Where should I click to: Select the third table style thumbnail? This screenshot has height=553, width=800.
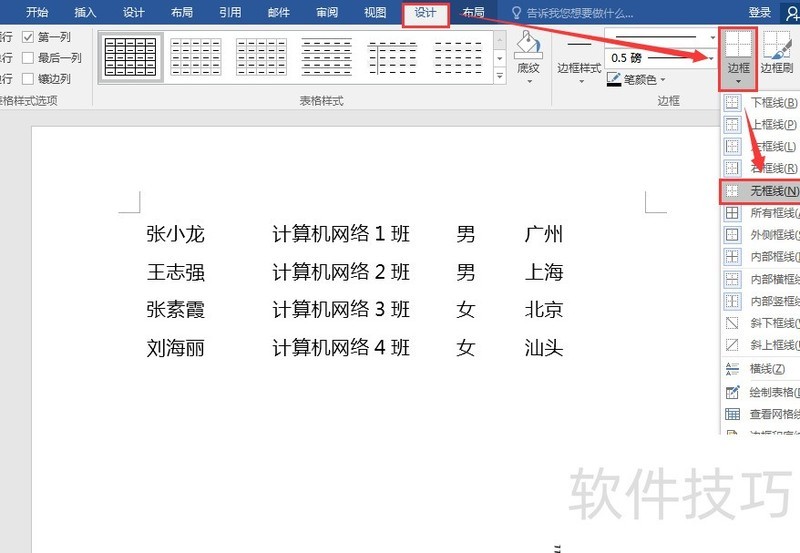(261, 57)
